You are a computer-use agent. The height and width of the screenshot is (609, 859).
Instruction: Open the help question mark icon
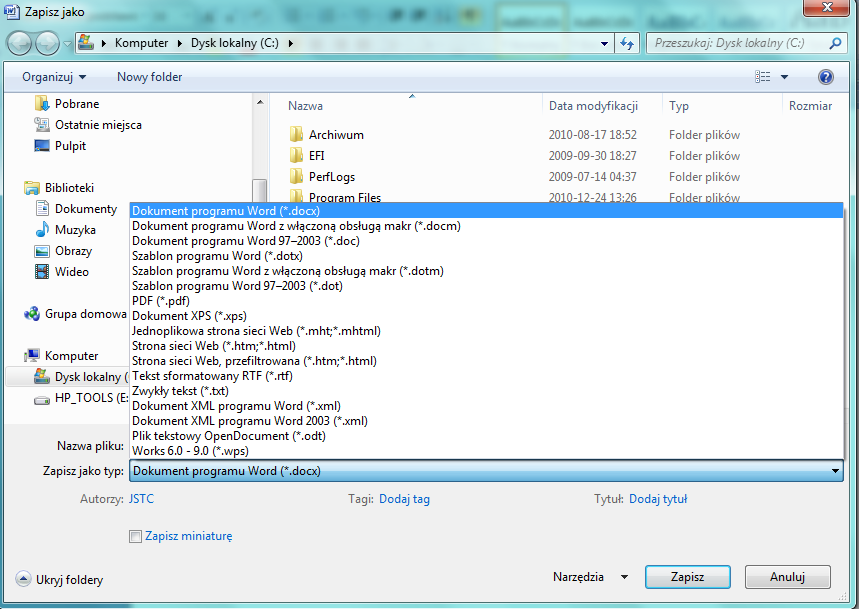tap(826, 77)
